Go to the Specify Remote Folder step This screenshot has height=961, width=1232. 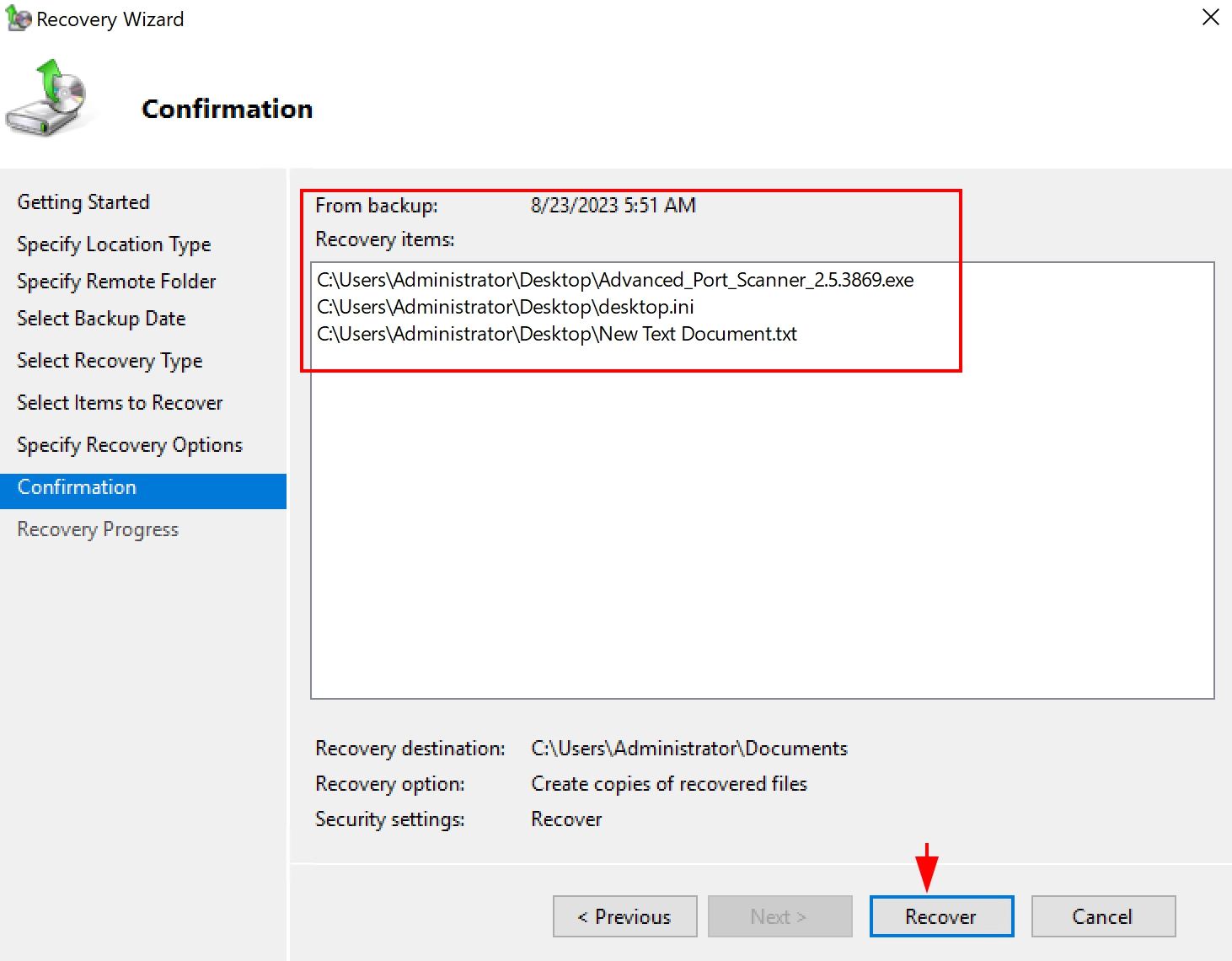[x=116, y=282]
